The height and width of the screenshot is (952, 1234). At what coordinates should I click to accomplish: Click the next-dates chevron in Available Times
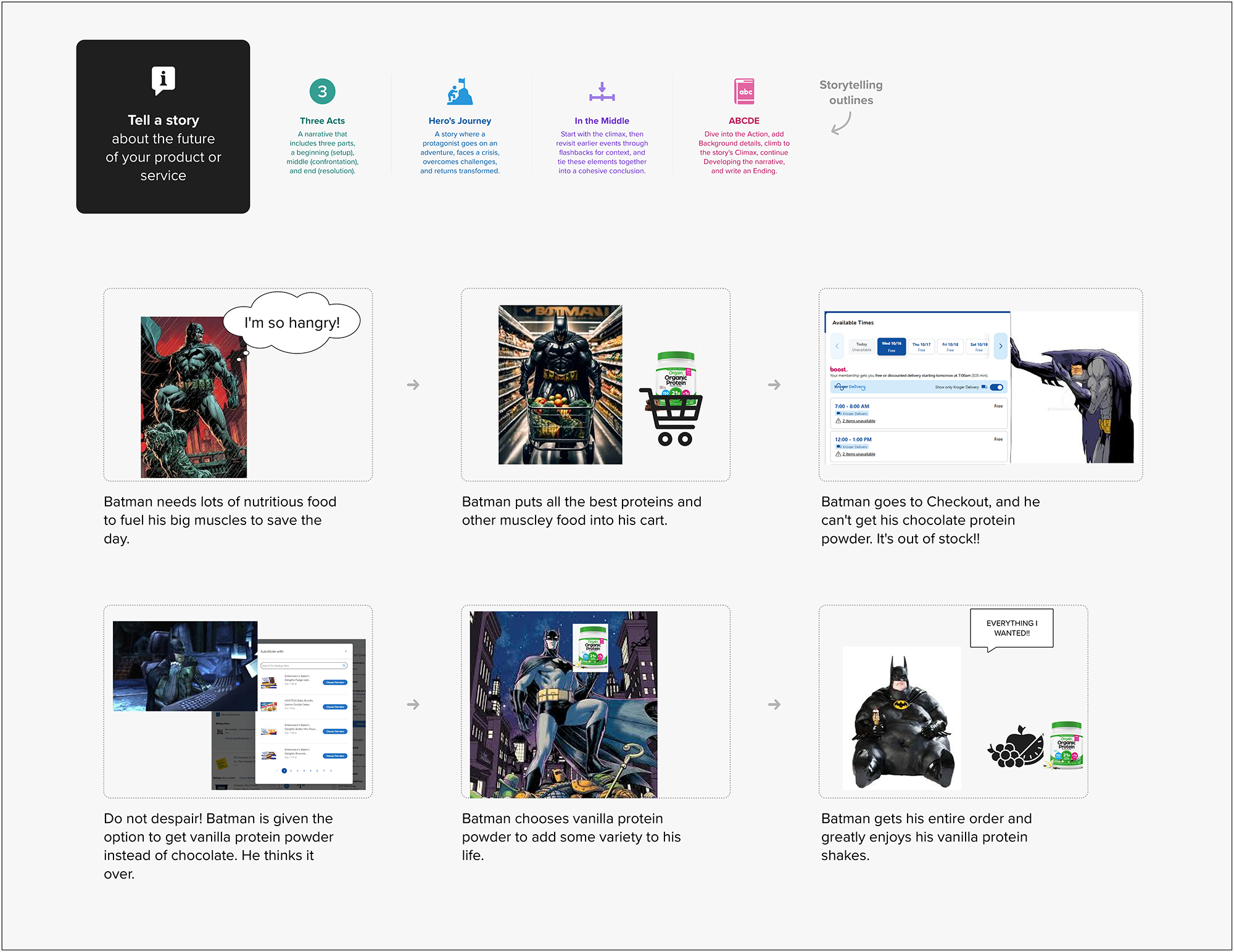1001,346
